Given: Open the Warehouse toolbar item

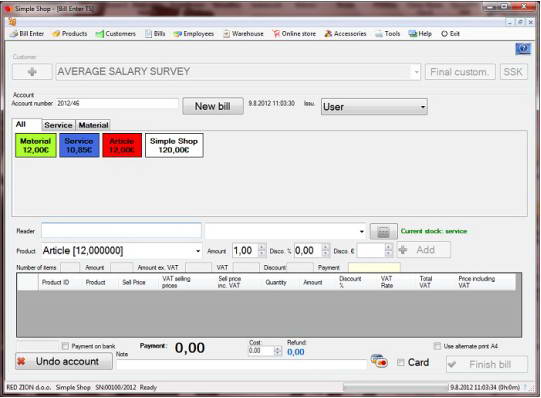Looking at the screenshot, I should click(243, 34).
